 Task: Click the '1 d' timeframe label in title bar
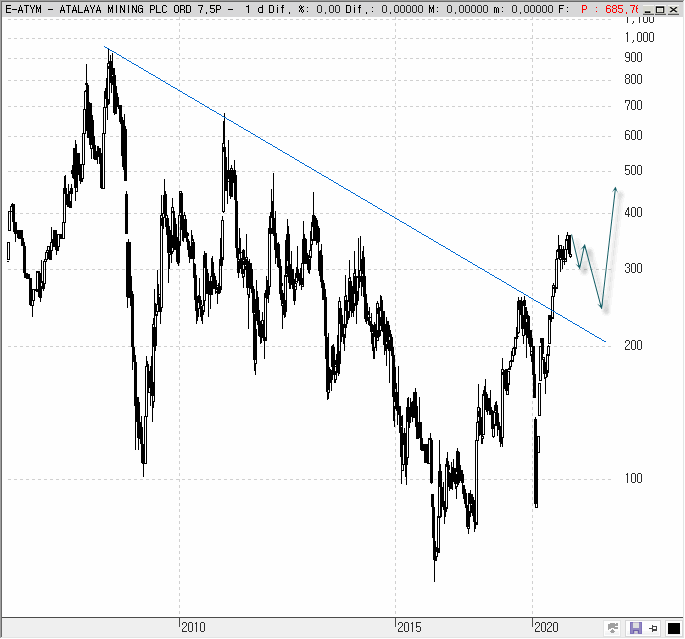254,9
